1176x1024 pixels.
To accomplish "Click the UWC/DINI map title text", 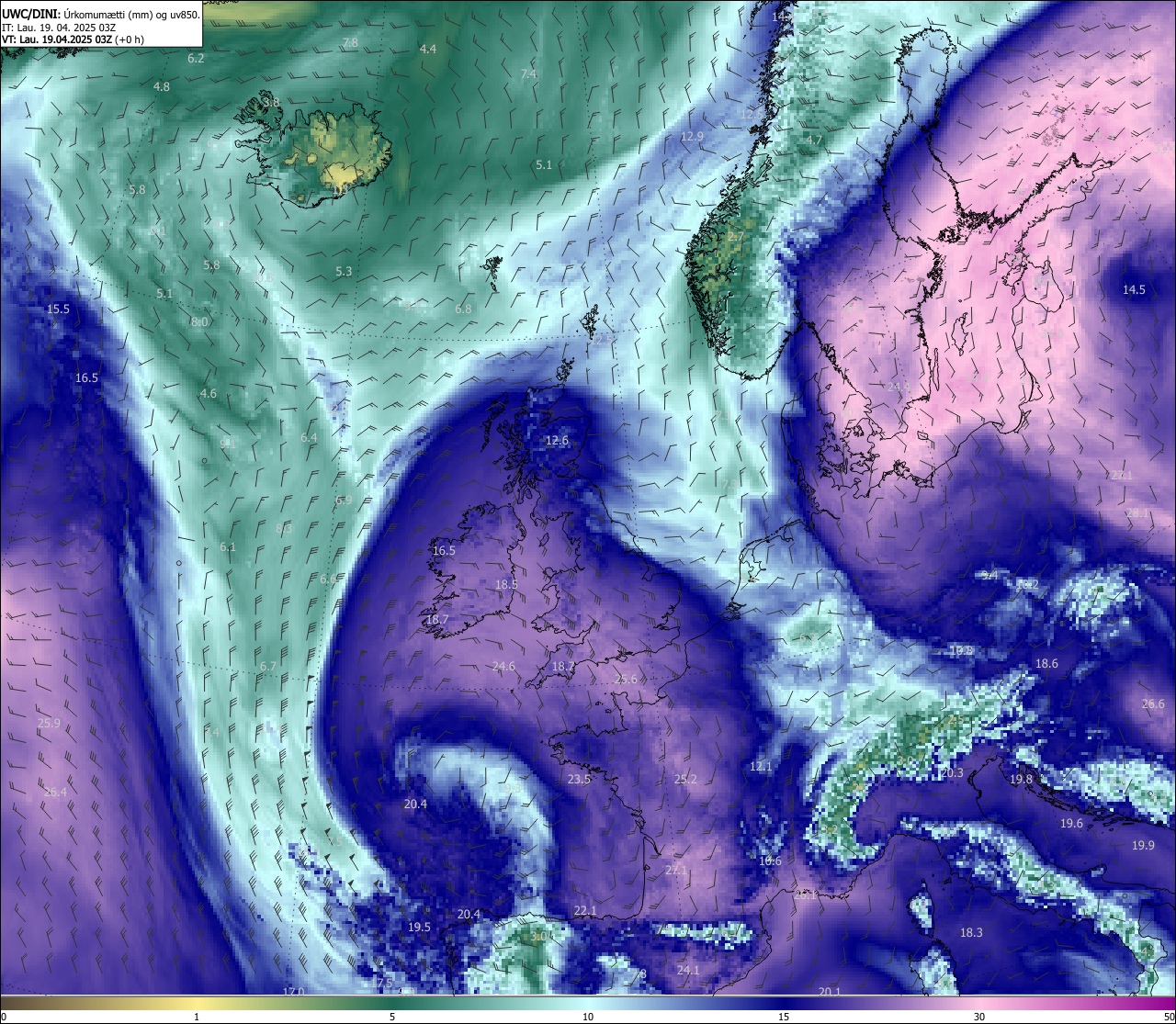I will click(x=101, y=14).
